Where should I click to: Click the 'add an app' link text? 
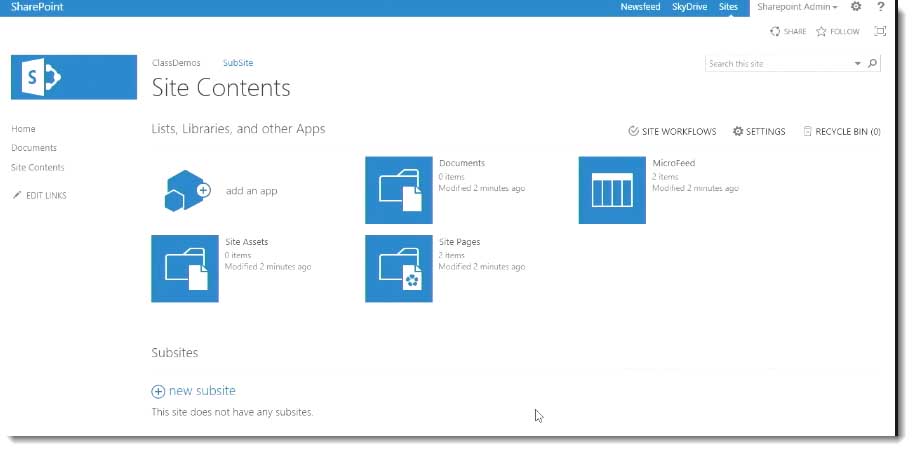[252, 191]
